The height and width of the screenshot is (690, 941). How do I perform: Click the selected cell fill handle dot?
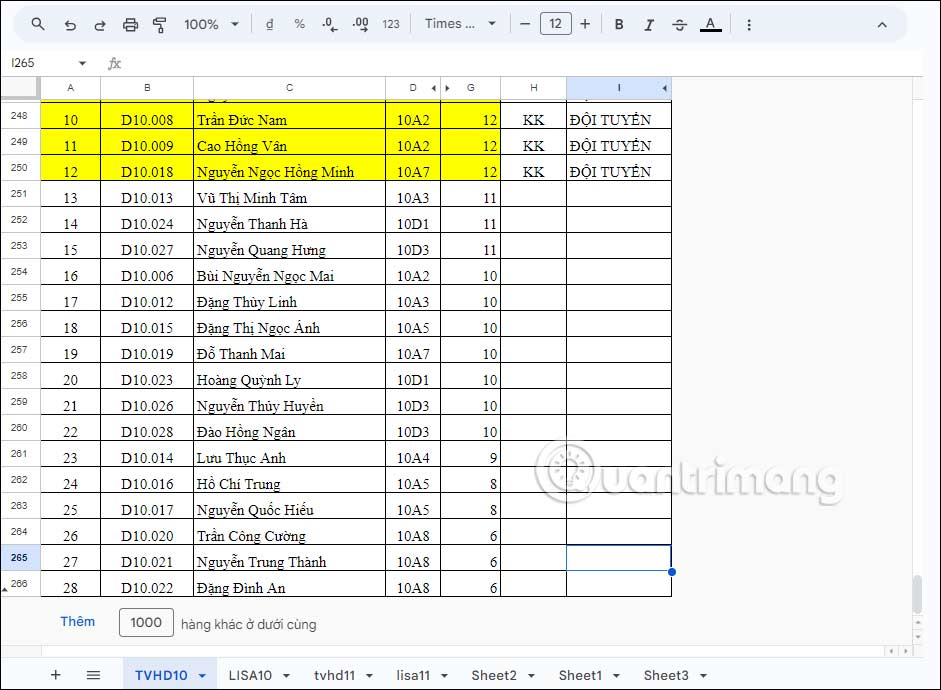[672, 572]
